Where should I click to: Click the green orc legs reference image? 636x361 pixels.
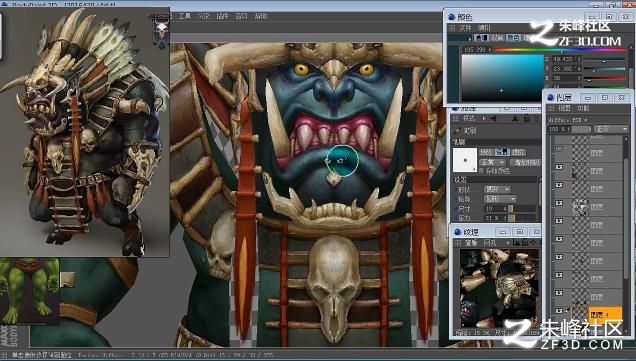point(29,290)
